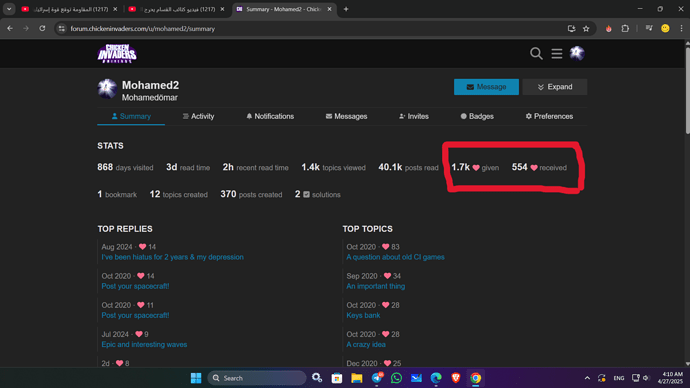Open 'Epic and interesting waves' reply
Image resolution: width=690 pixels, height=388 pixels.
click(144, 344)
